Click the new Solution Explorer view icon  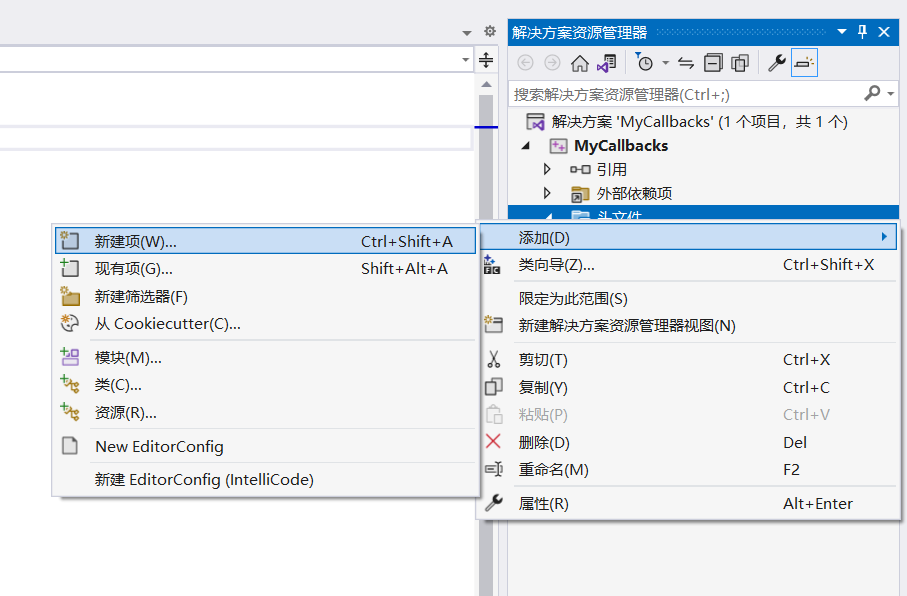pos(493,325)
